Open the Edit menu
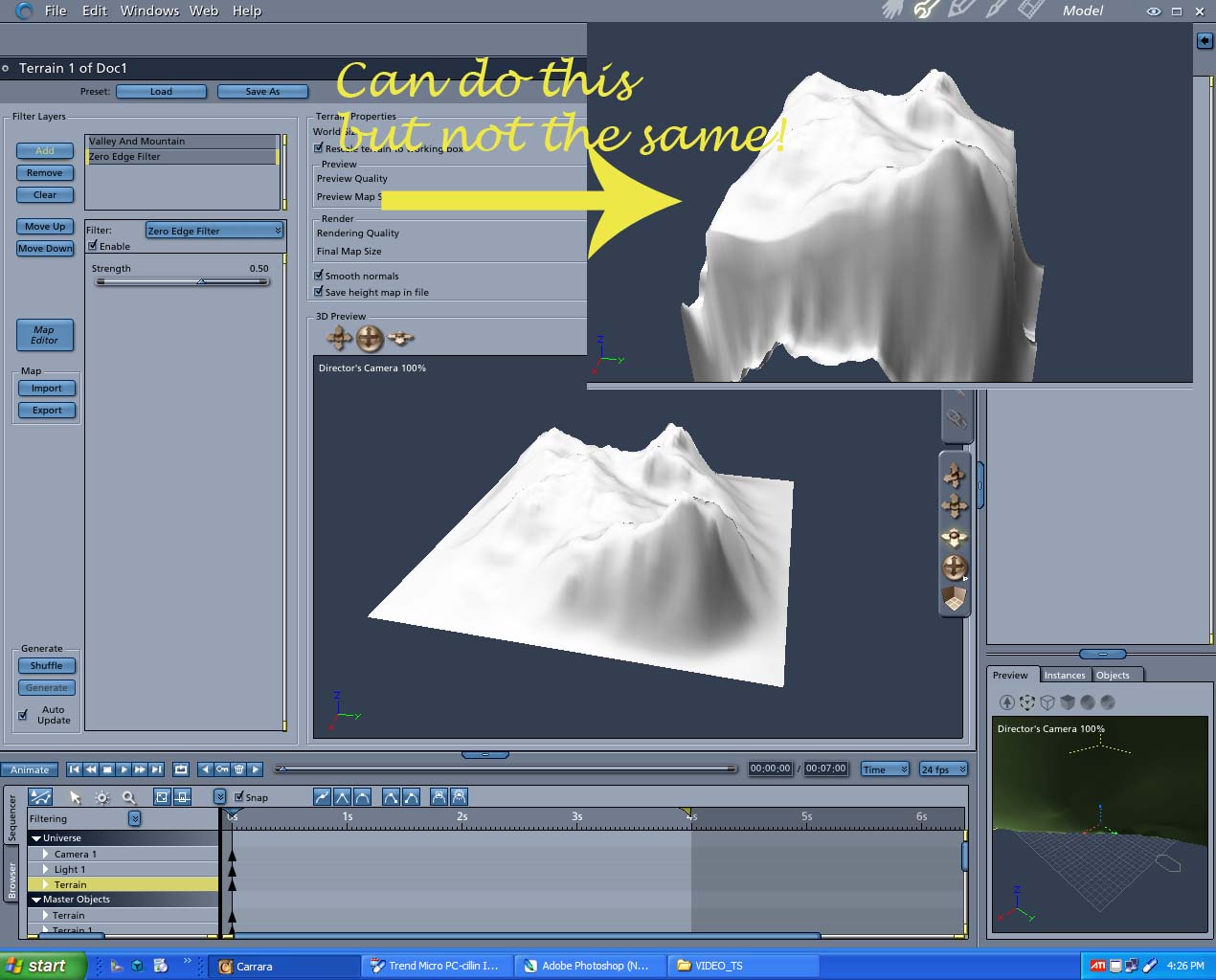 click(94, 11)
